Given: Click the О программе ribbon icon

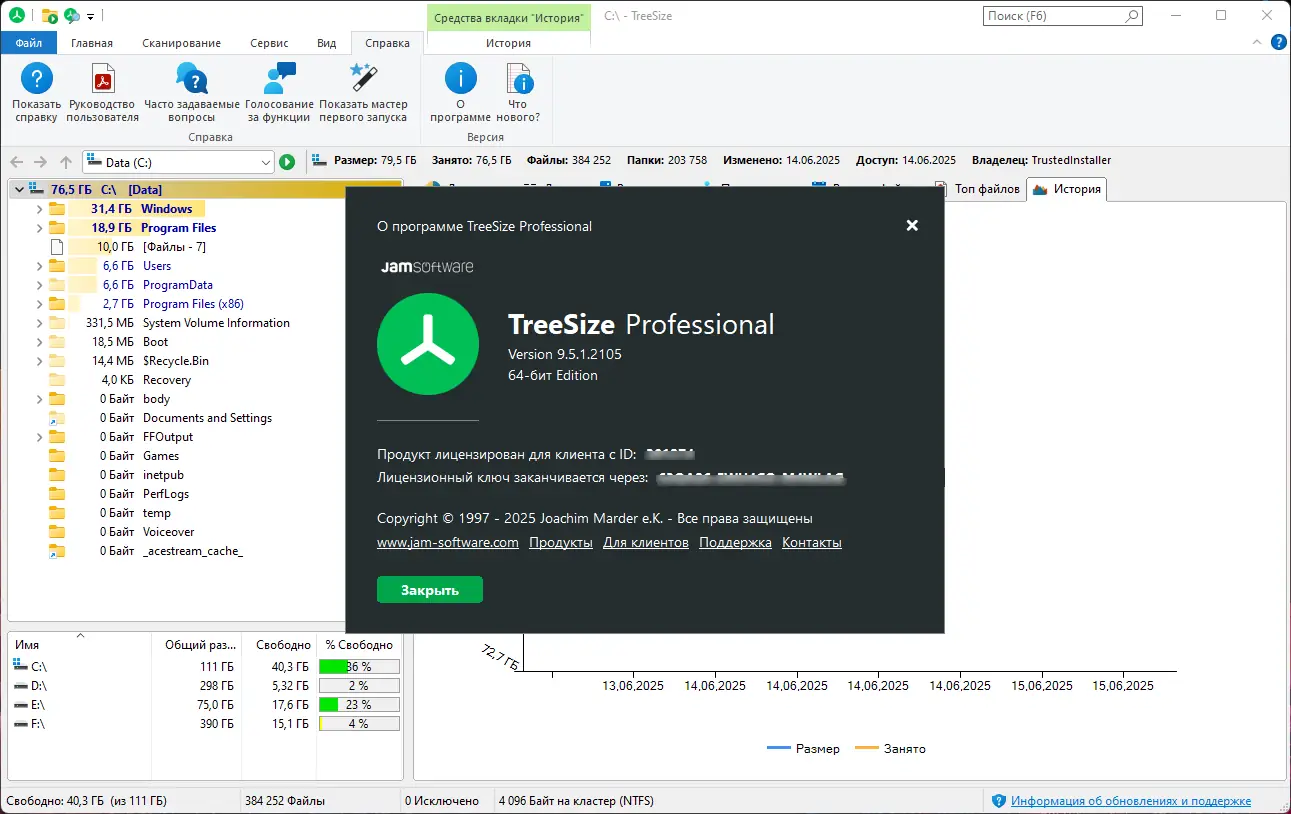Looking at the screenshot, I should point(460,78).
